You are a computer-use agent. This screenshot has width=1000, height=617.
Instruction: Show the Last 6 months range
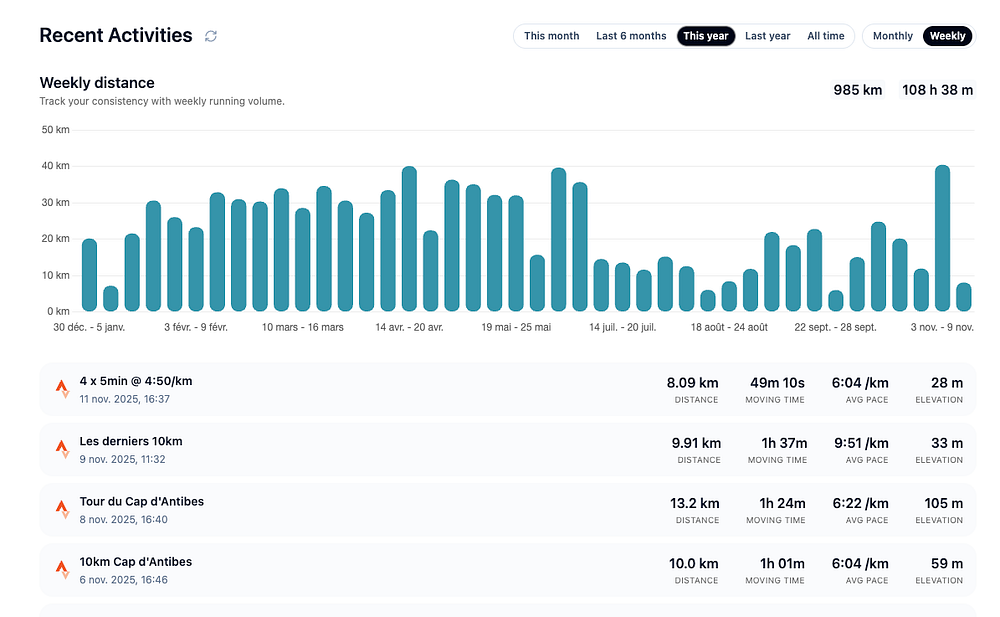(631, 36)
